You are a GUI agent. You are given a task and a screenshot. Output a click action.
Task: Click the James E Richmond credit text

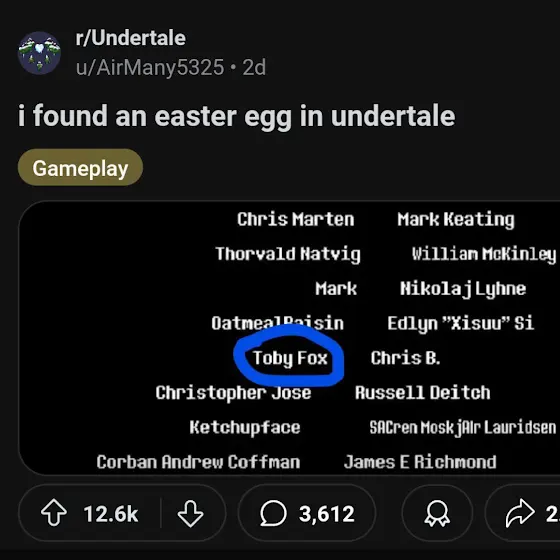point(420,462)
